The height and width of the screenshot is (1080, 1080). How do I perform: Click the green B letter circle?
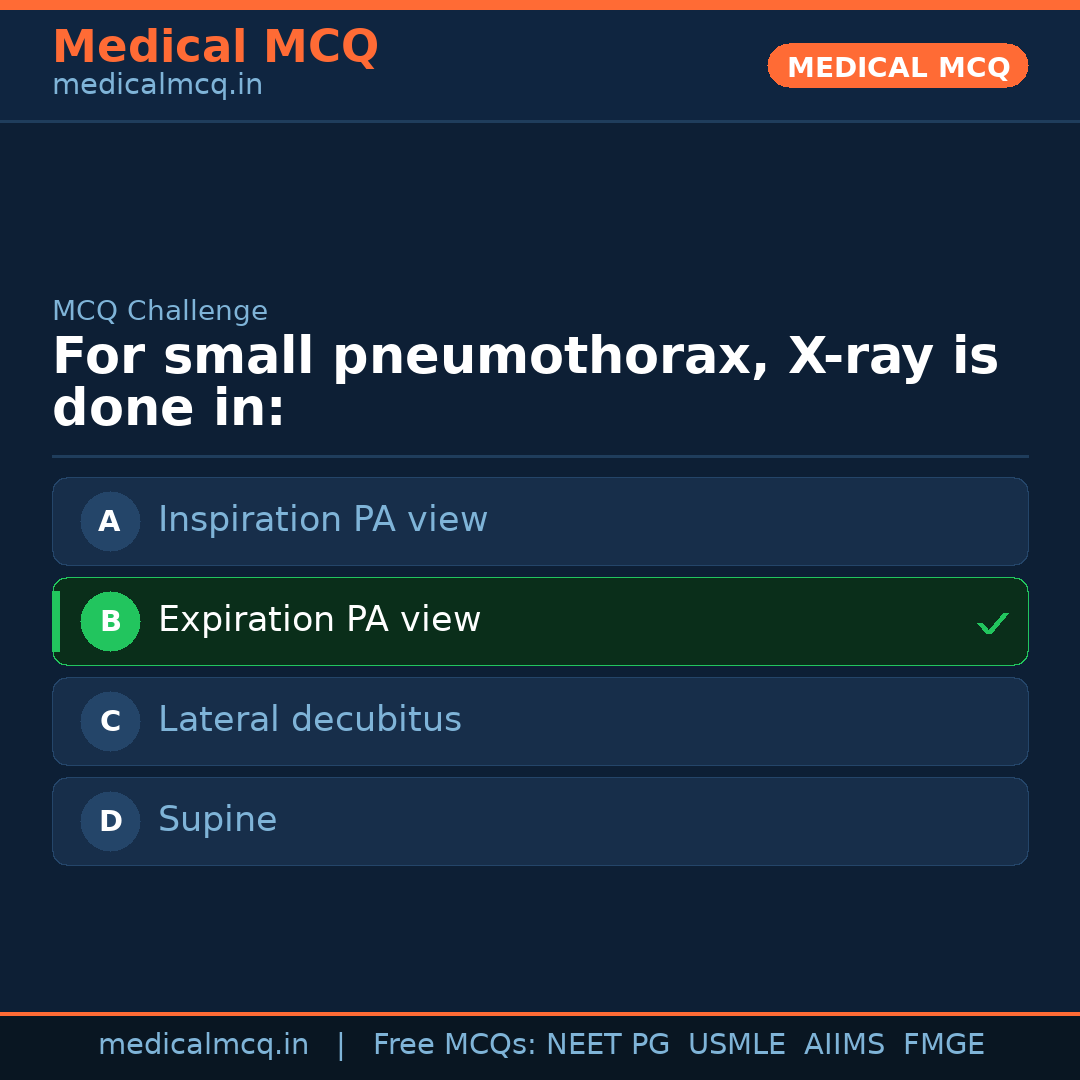click(x=110, y=621)
